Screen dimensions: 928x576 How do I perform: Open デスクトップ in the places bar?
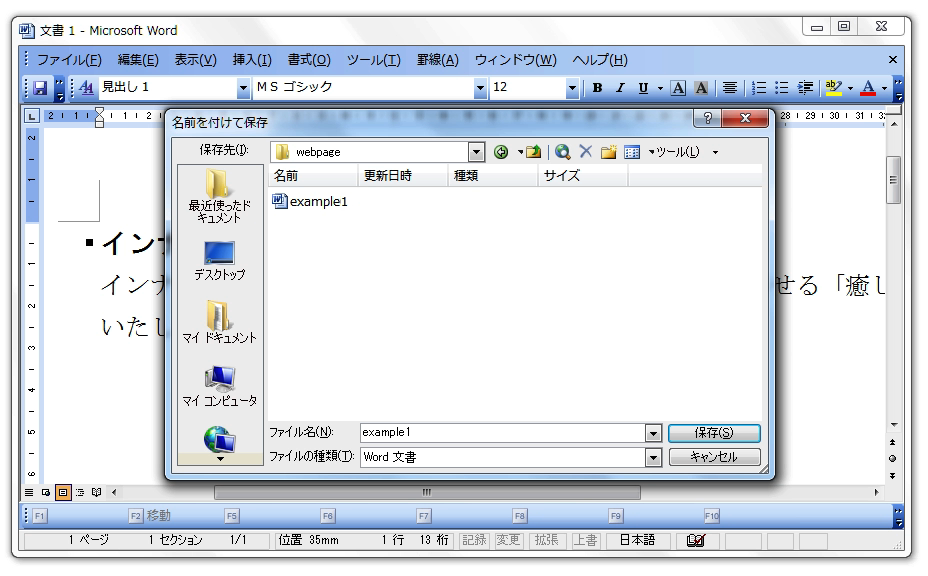(218, 260)
